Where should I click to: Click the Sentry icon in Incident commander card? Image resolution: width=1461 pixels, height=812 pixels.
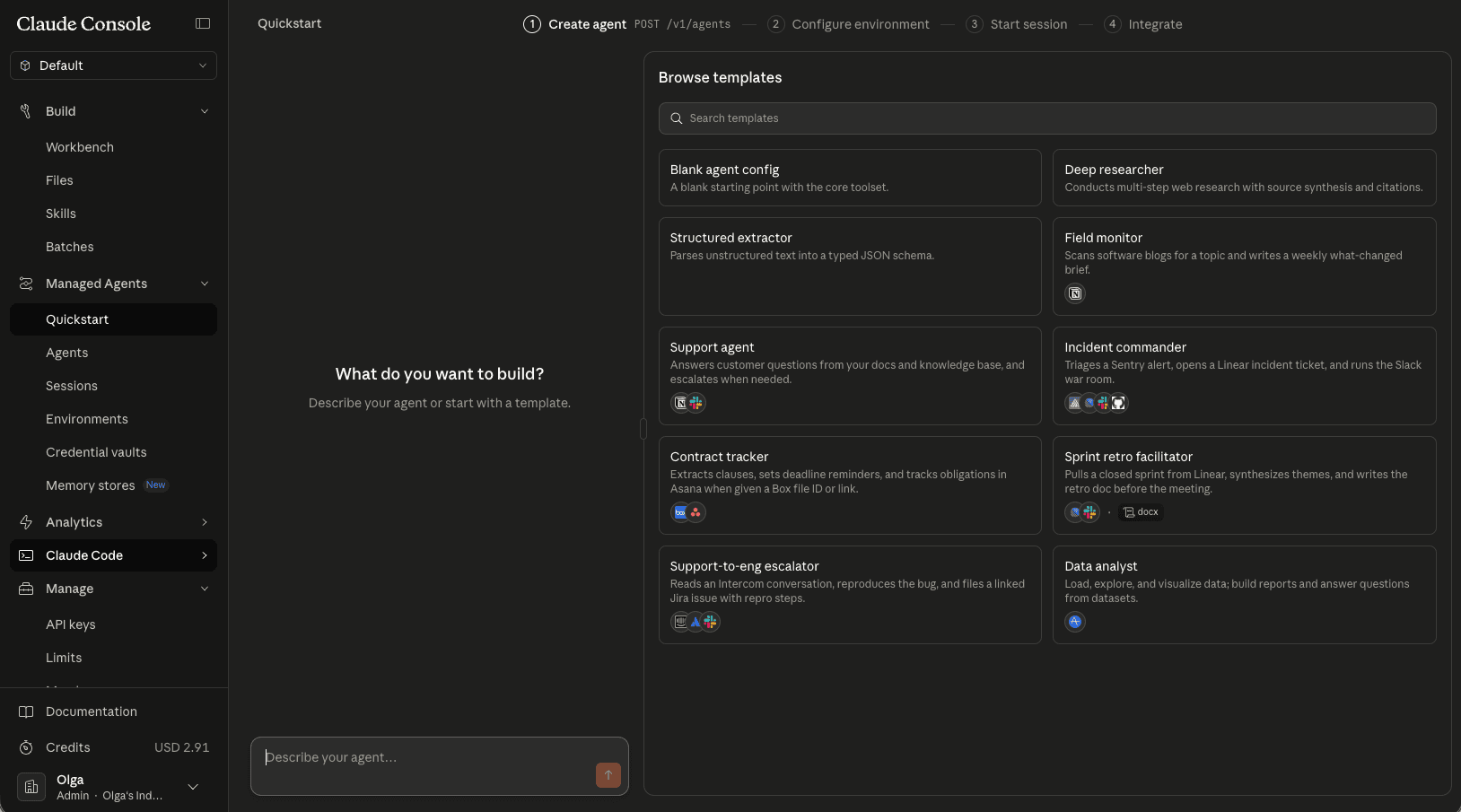pos(1074,403)
